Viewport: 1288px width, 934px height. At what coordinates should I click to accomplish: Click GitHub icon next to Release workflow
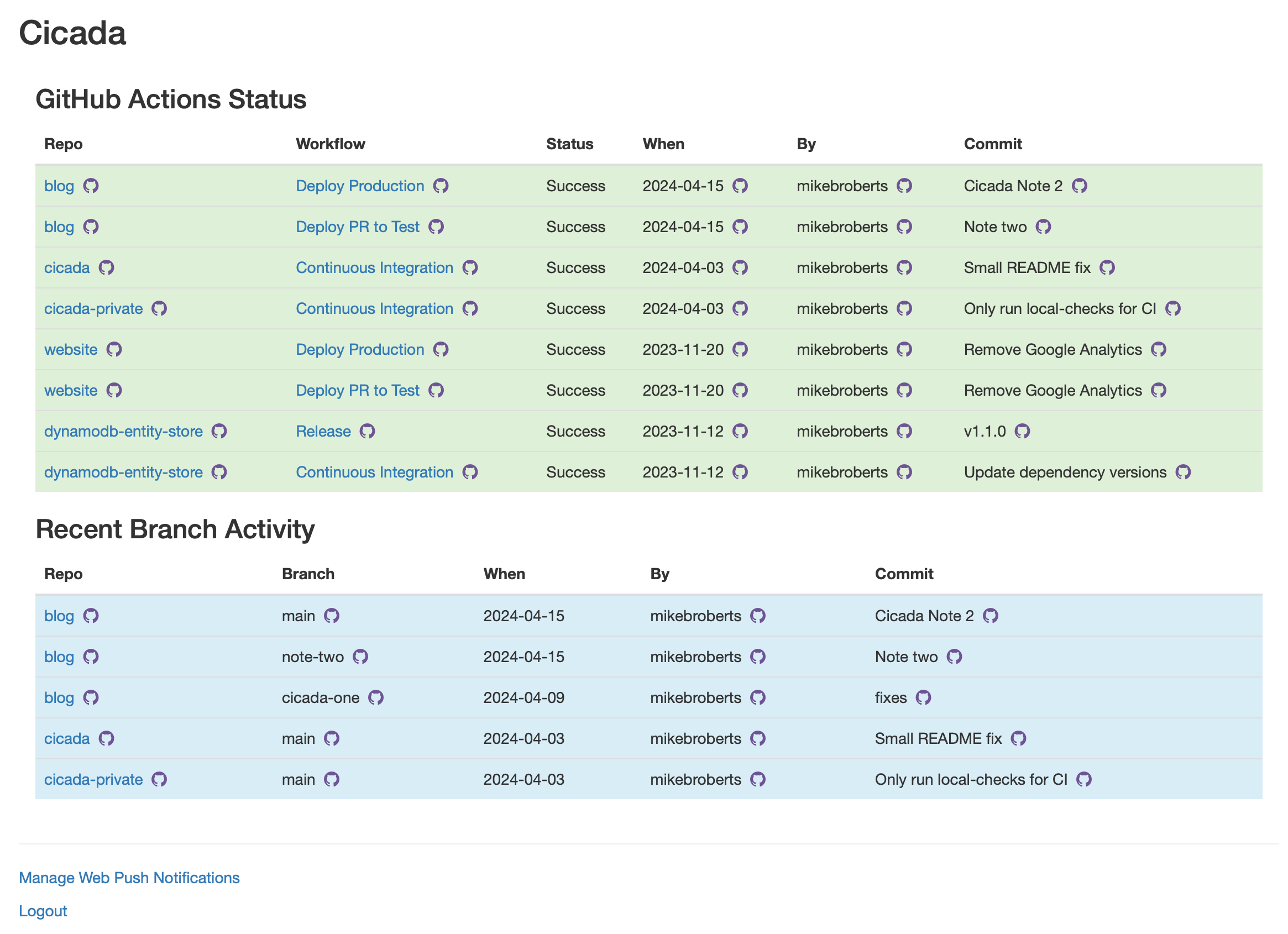click(x=368, y=431)
